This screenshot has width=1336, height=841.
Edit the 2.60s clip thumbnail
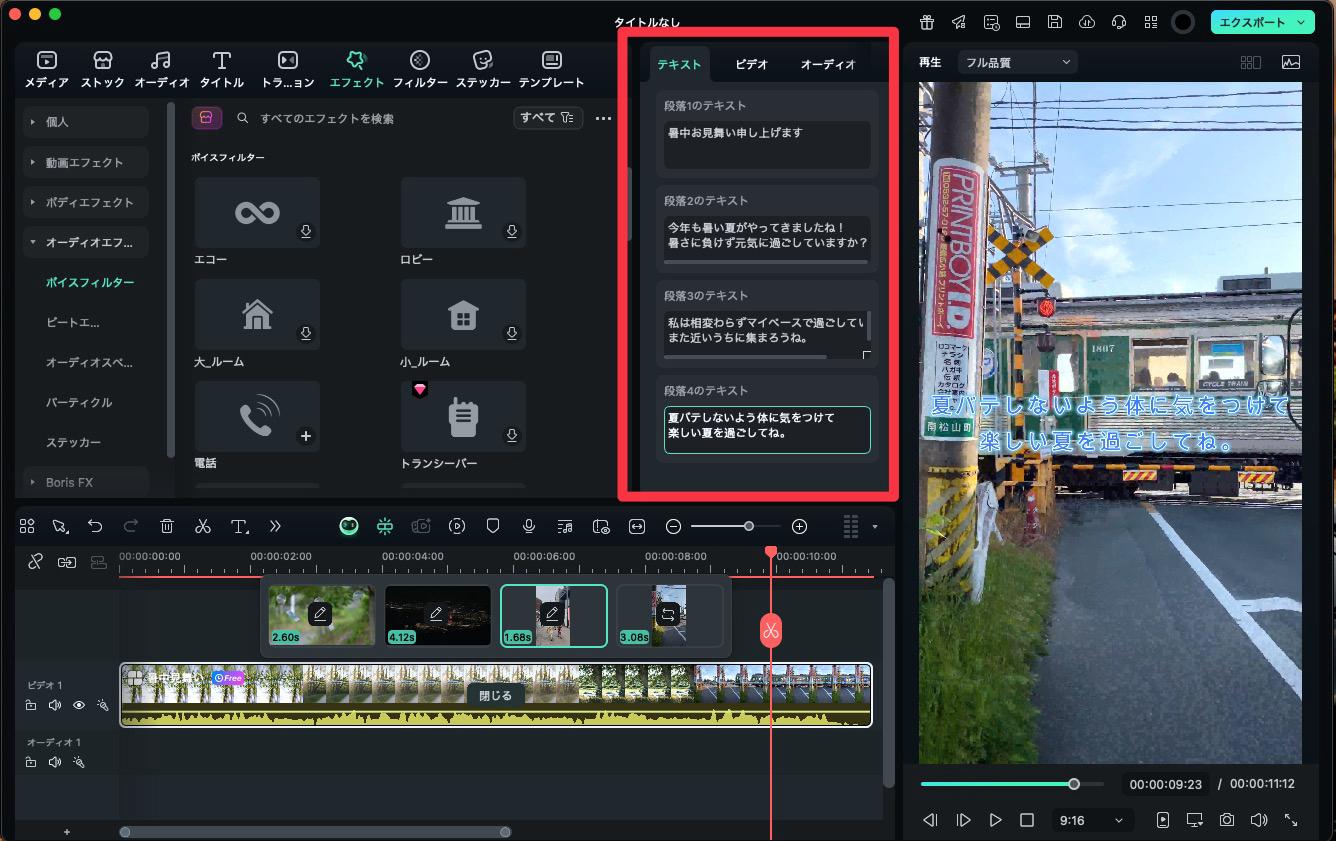pos(321,615)
